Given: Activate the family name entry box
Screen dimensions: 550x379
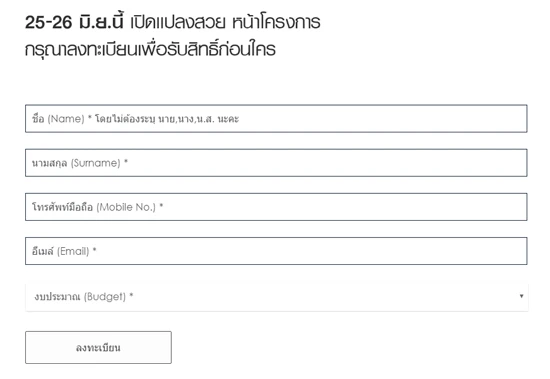Looking at the screenshot, I should [276, 163].
